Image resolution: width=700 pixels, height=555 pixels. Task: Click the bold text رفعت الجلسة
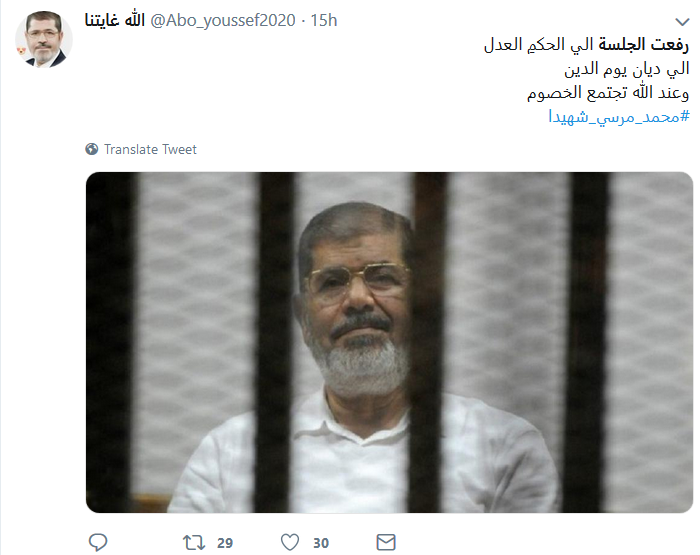[643, 45]
